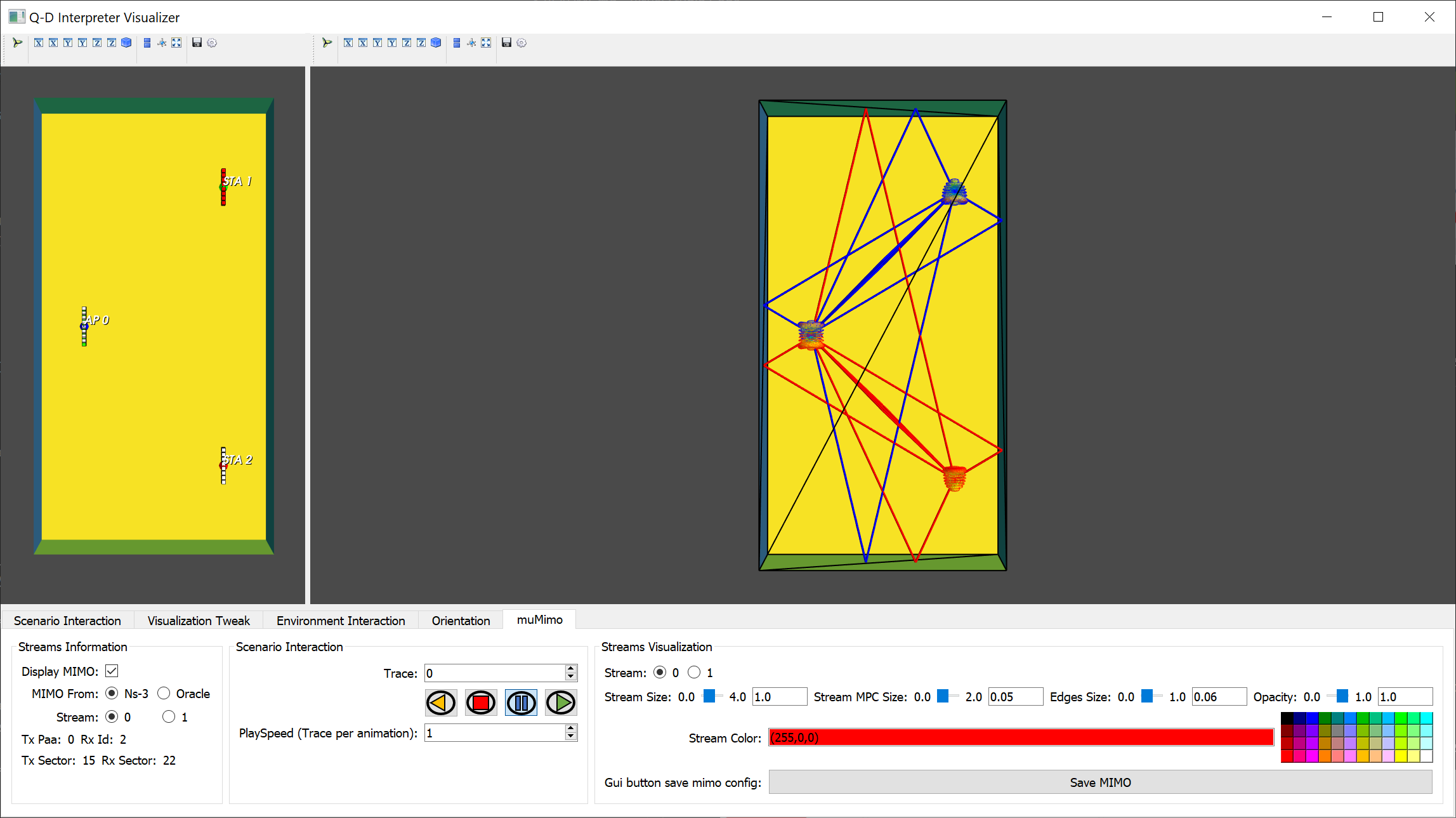Uncheck the Display MIMO checkbox
The image size is (1456, 818).
[112, 671]
